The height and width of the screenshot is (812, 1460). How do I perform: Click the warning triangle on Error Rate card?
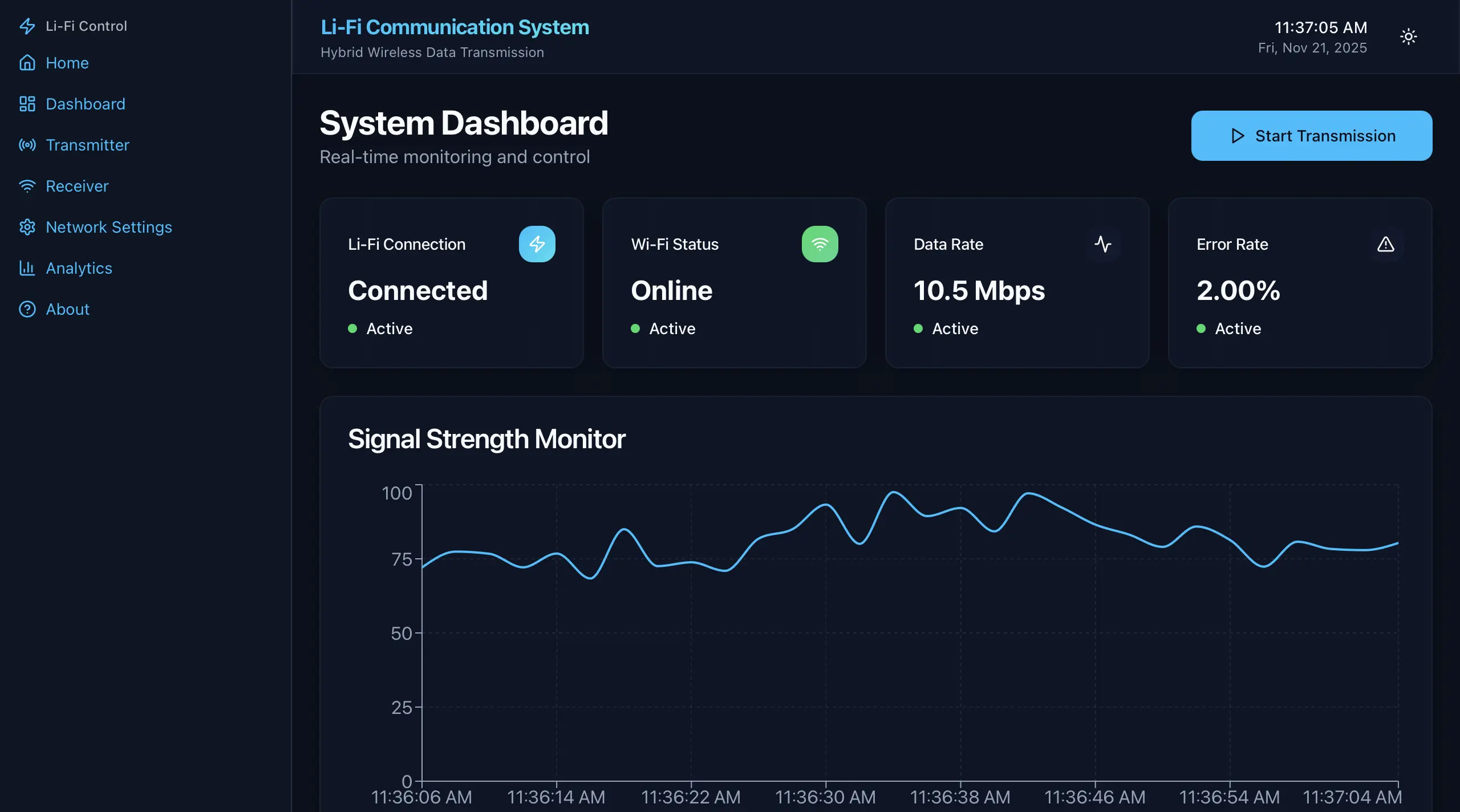[1385, 244]
